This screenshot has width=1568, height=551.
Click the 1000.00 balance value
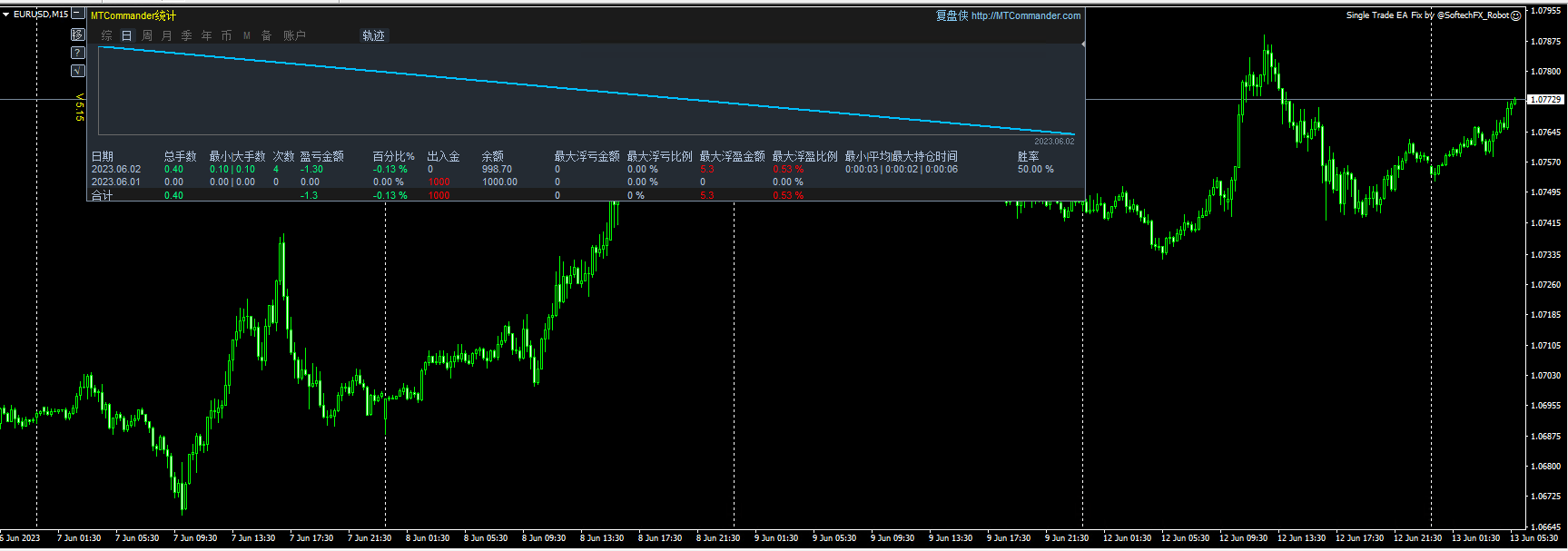(x=499, y=182)
